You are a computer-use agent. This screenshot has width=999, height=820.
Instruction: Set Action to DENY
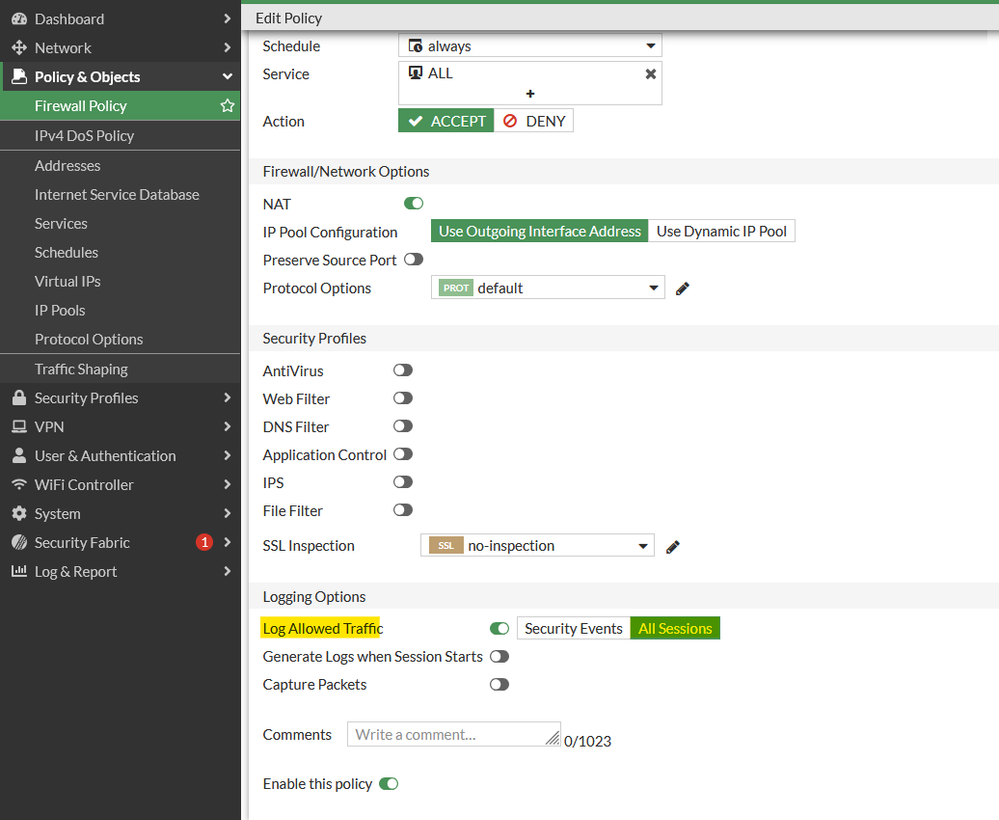(534, 120)
